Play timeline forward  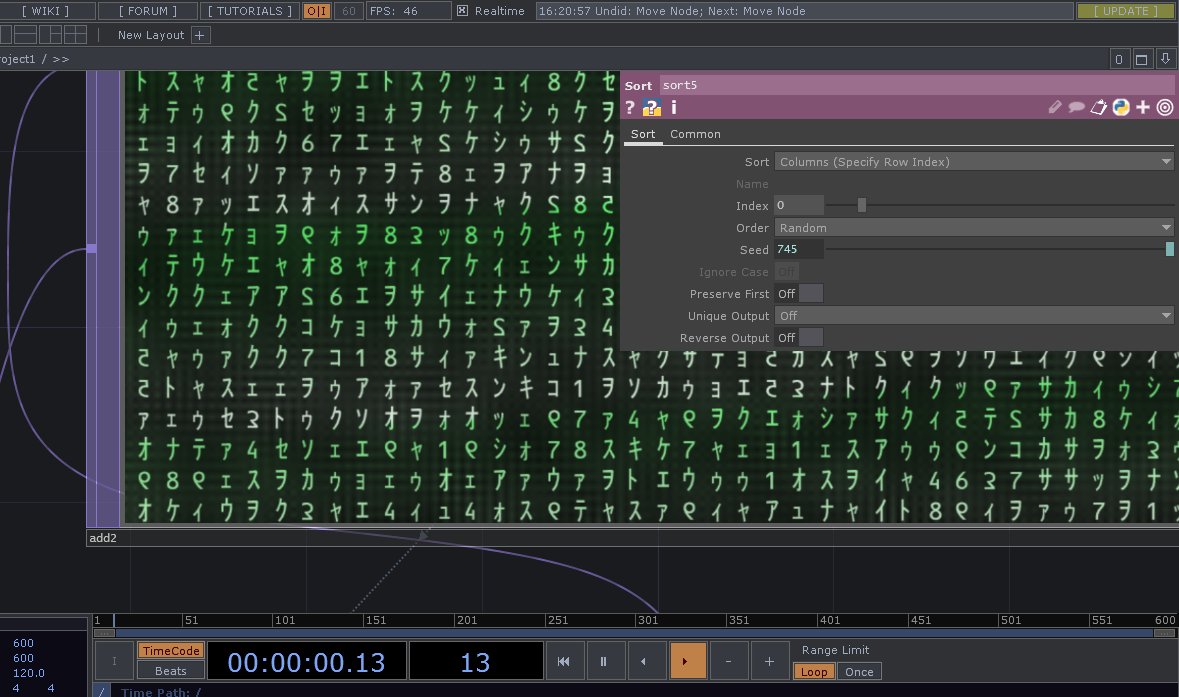687,662
